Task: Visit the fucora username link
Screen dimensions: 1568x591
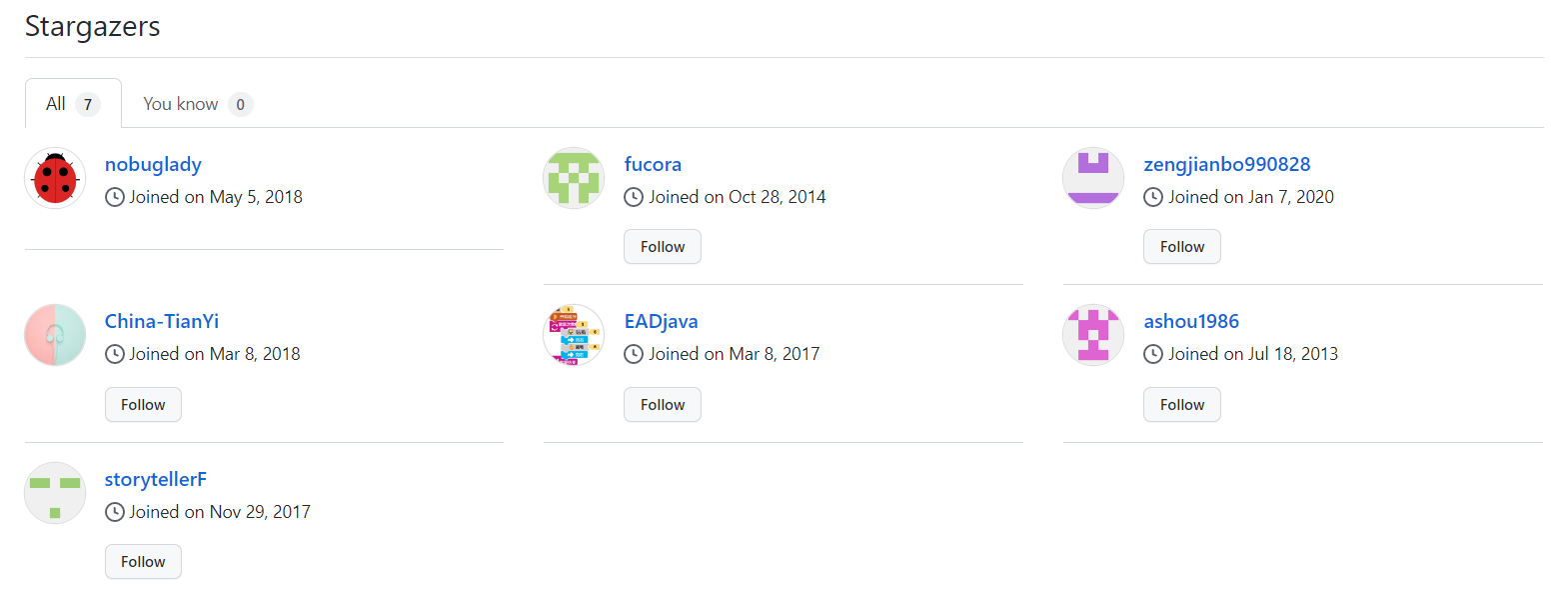Action: pos(653,164)
